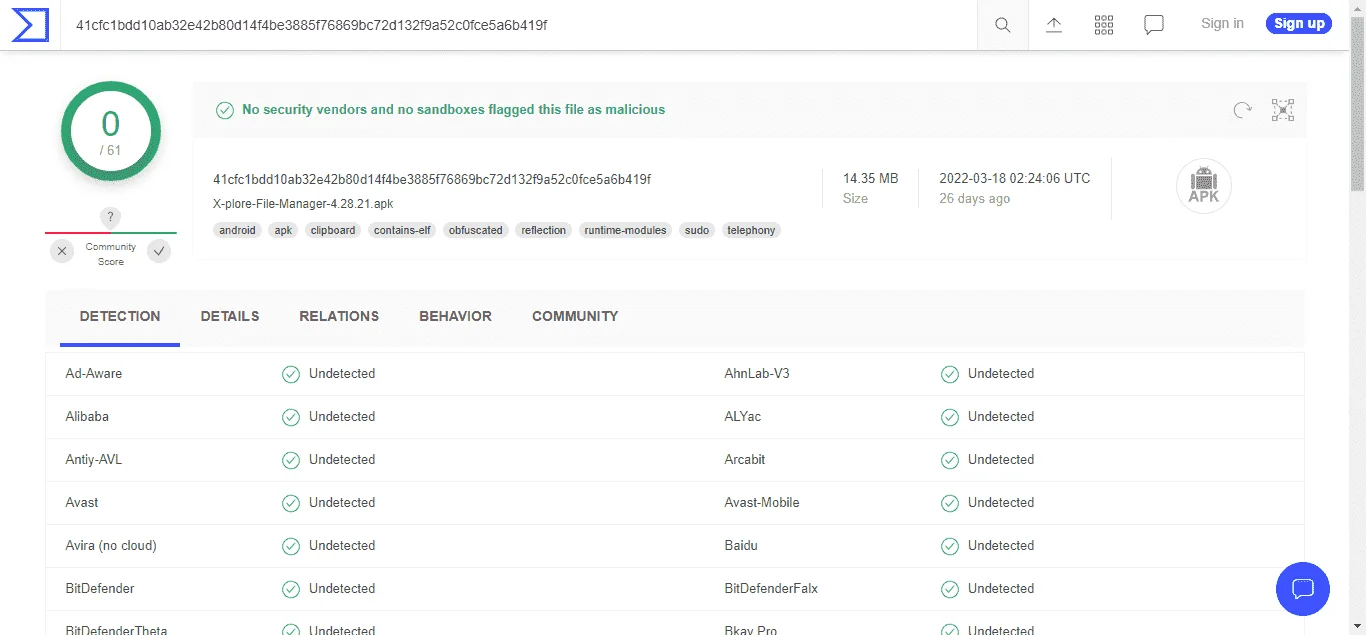Screen dimensions: 1366x635
Task: Click the Sign in link
Action: 1222,24
